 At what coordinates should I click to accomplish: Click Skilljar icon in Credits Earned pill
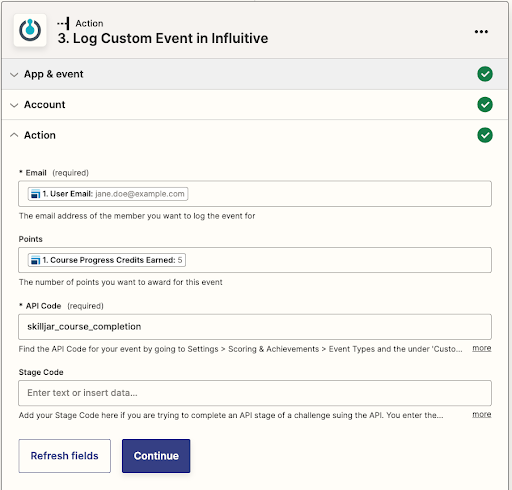click(35, 260)
